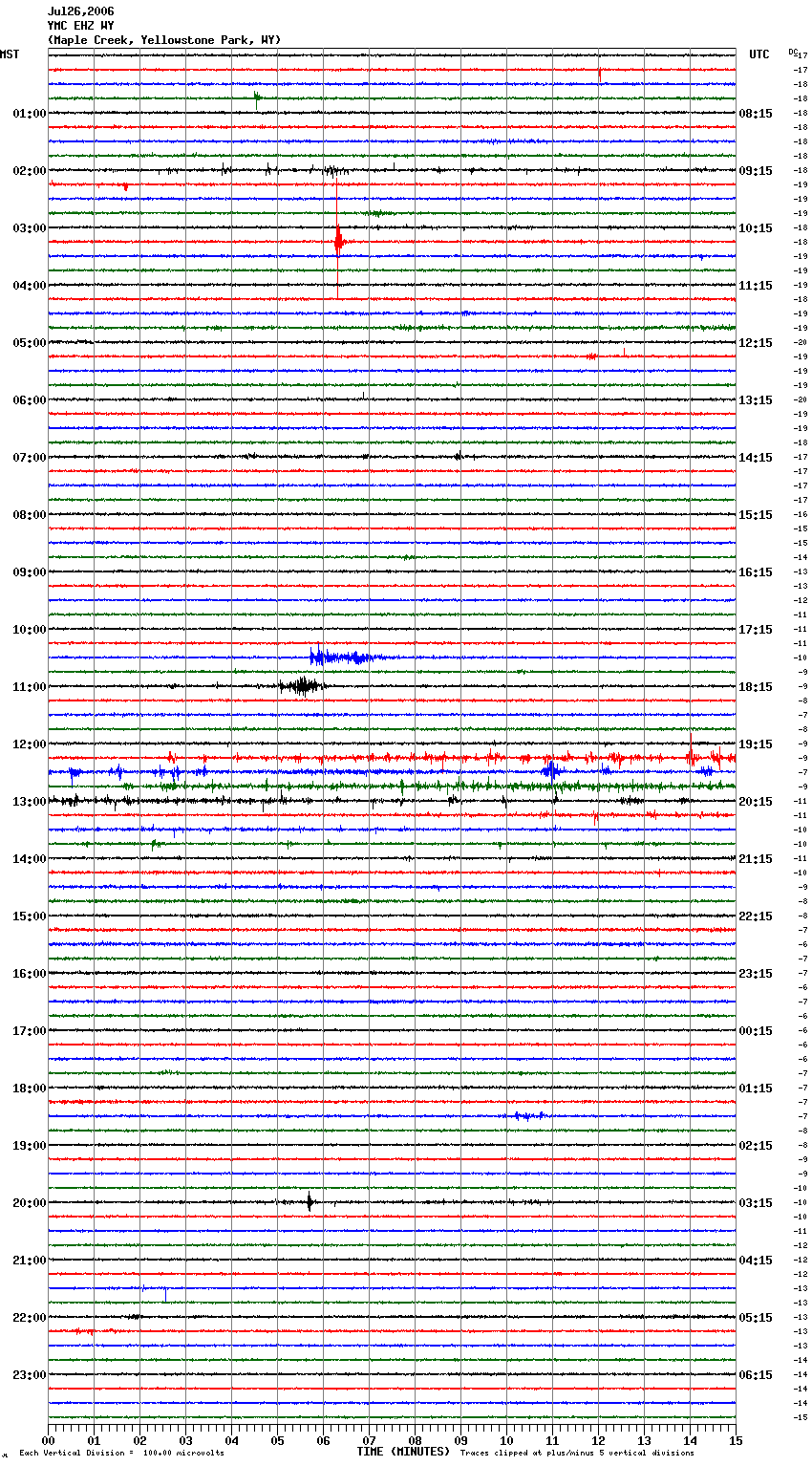This screenshot has width=812, height=1466.
Task: Click the 23:00 MST time label
Action: click(30, 1375)
